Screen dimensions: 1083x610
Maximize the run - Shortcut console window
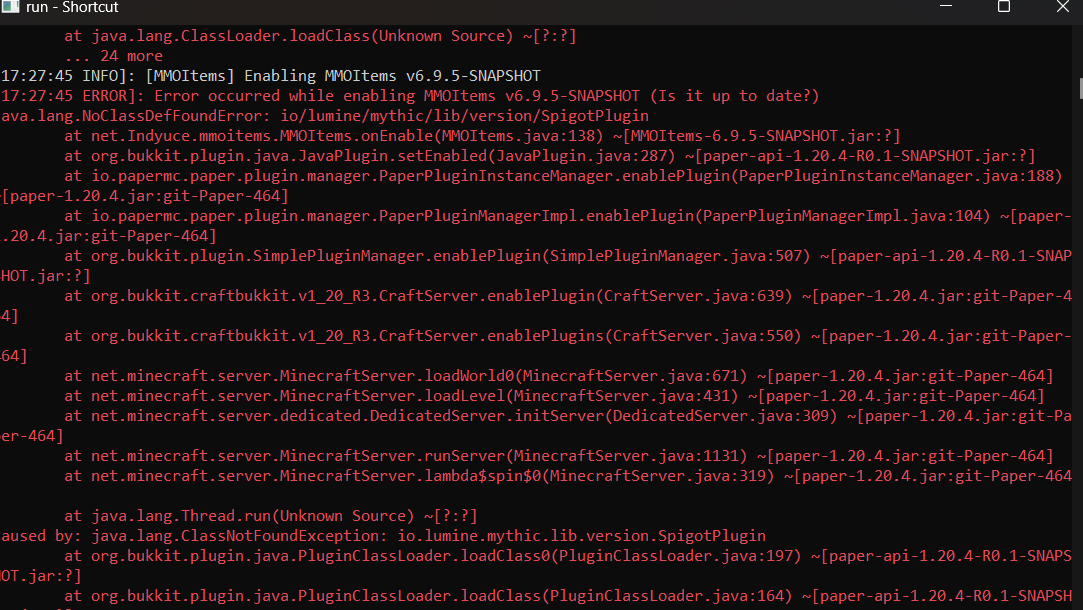(x=1004, y=7)
